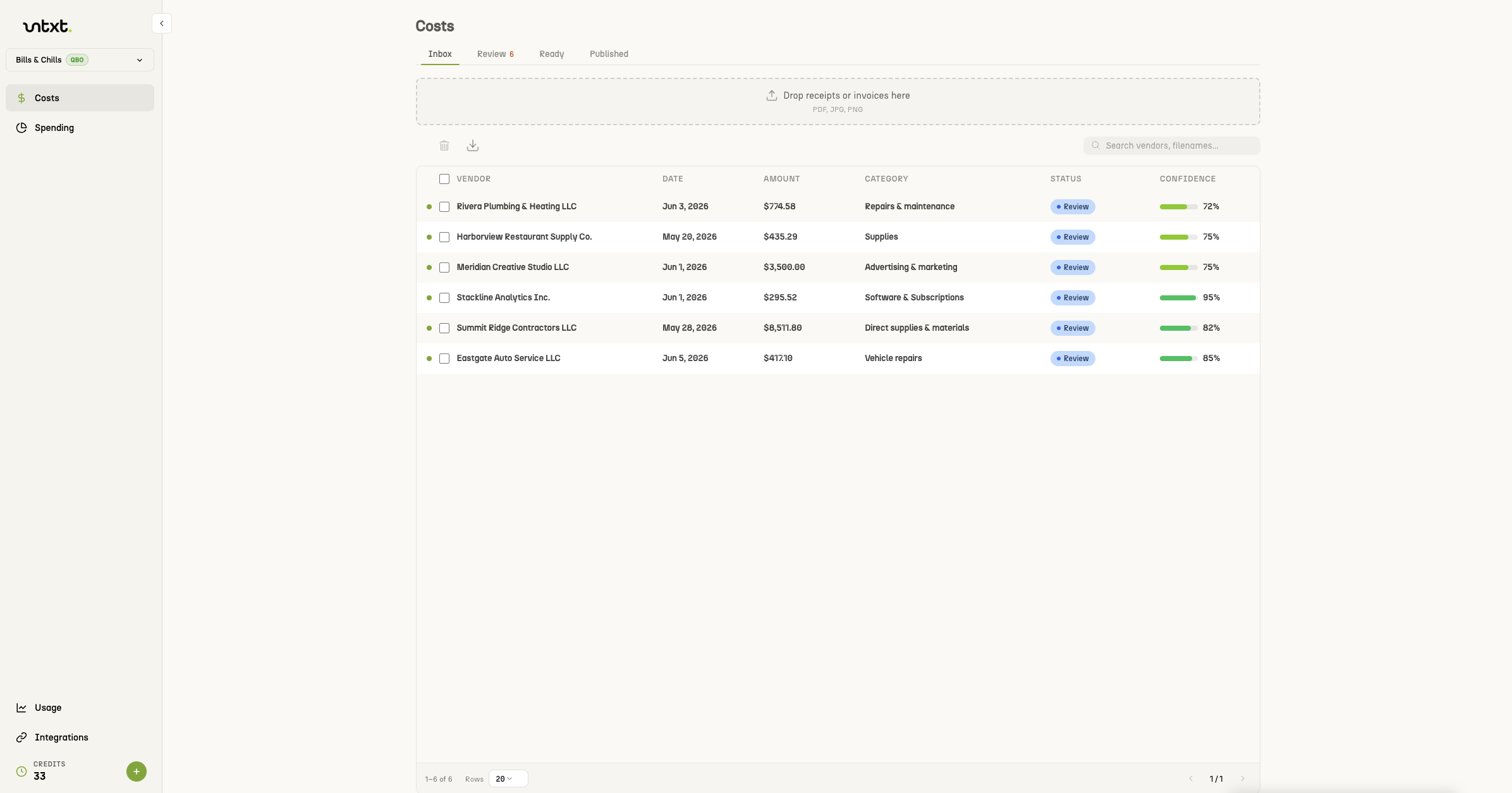This screenshot has width=1512, height=793.
Task: Click the upload icon in drop zone
Action: pos(772,95)
